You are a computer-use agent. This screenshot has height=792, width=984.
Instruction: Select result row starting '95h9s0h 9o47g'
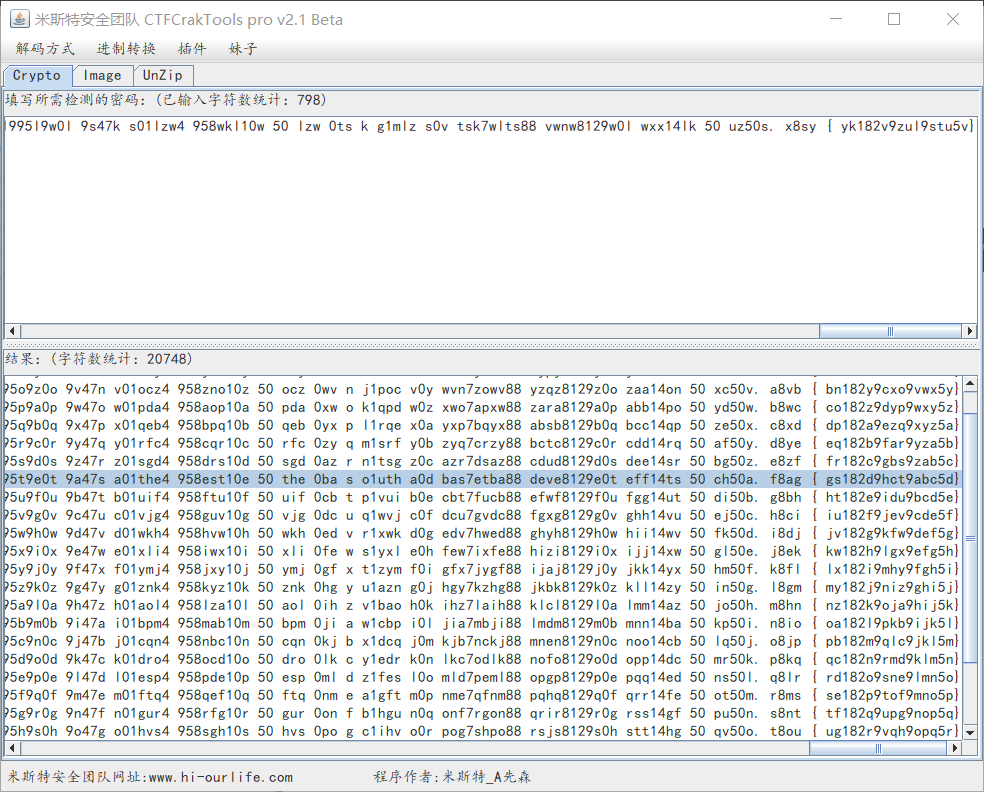(x=483, y=731)
